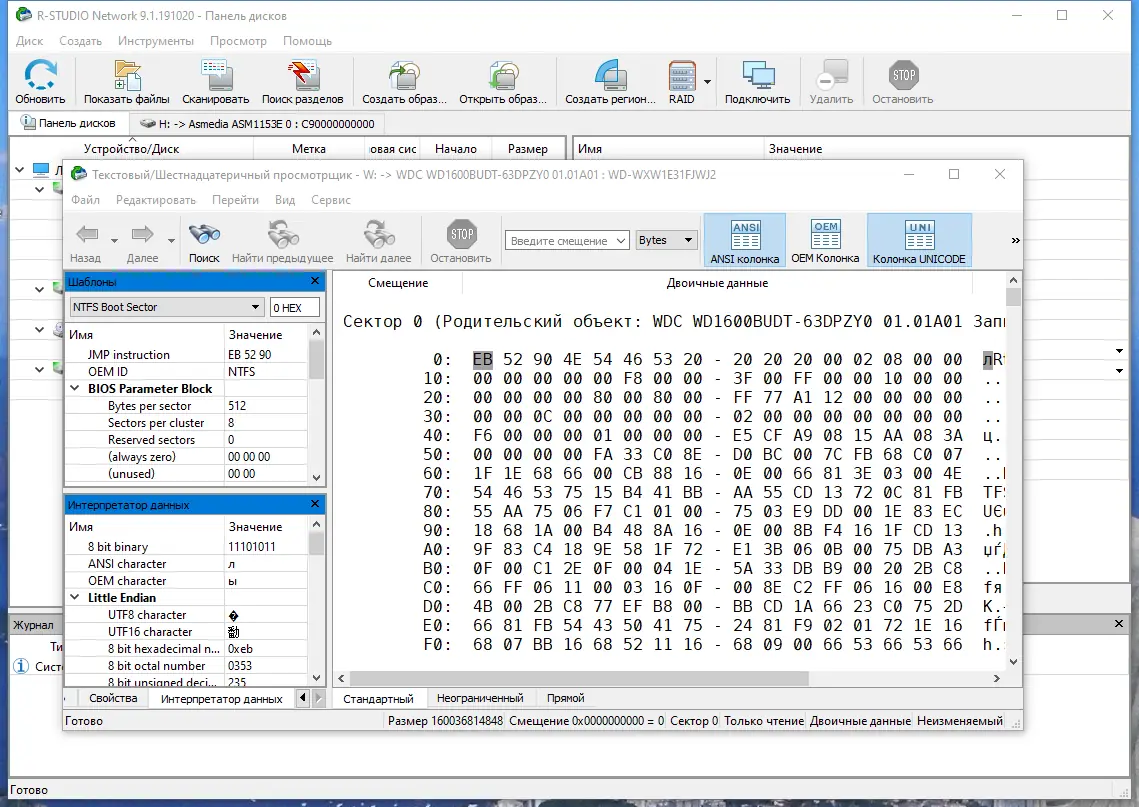Screen dimensions: 1139x807
Task: Click Удалить icon in main toolbar
Action: (x=832, y=76)
